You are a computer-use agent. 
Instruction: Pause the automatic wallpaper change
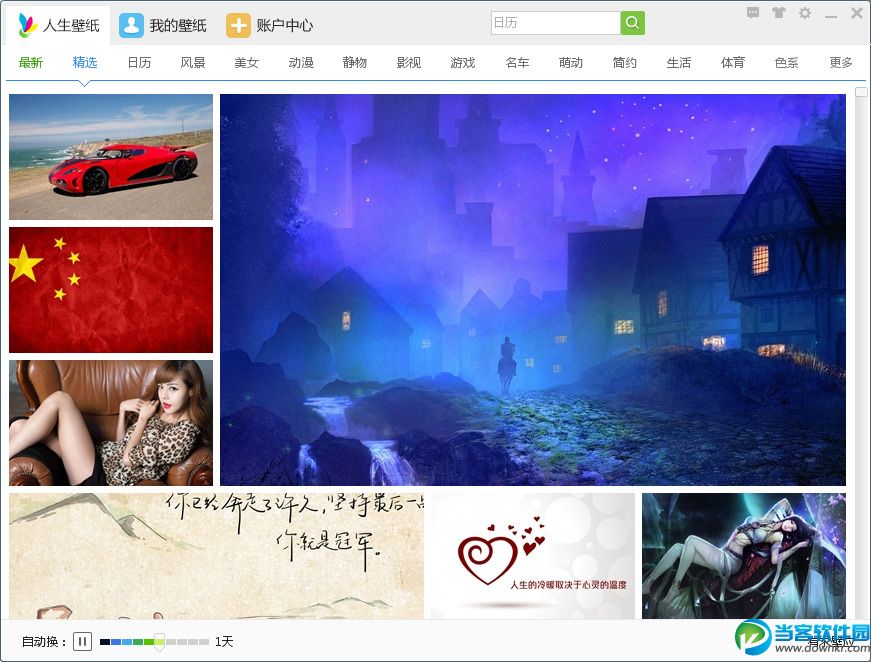click(82, 641)
